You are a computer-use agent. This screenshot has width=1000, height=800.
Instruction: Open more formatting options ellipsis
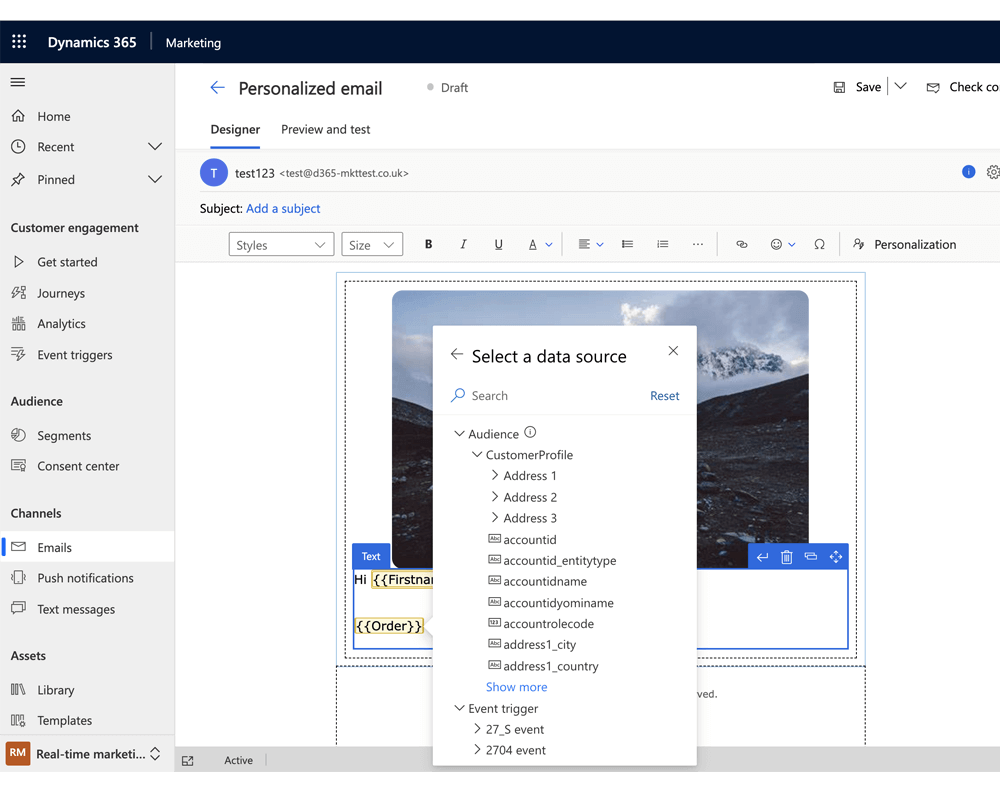pos(698,244)
